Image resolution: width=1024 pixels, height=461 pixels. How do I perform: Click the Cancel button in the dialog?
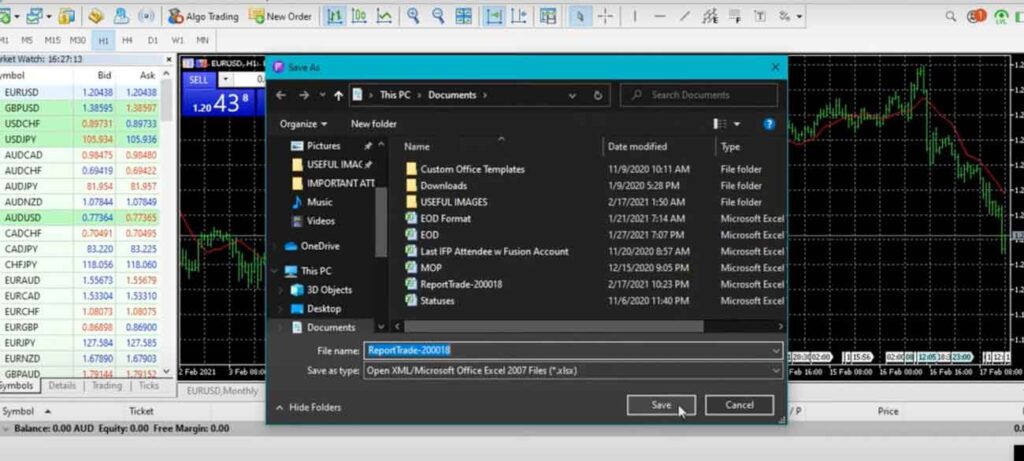(x=739, y=405)
